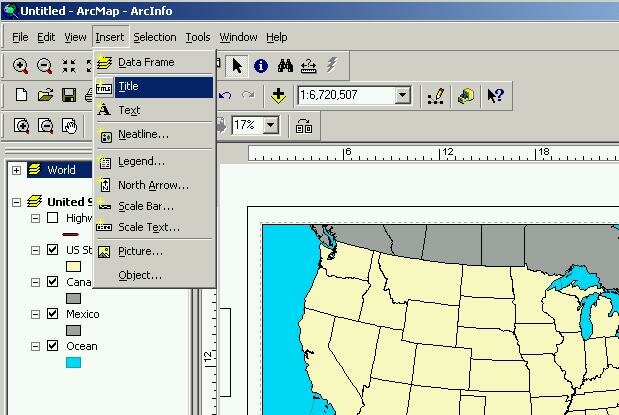Click the Fixed Zoom In arrows icon

(x=69, y=66)
